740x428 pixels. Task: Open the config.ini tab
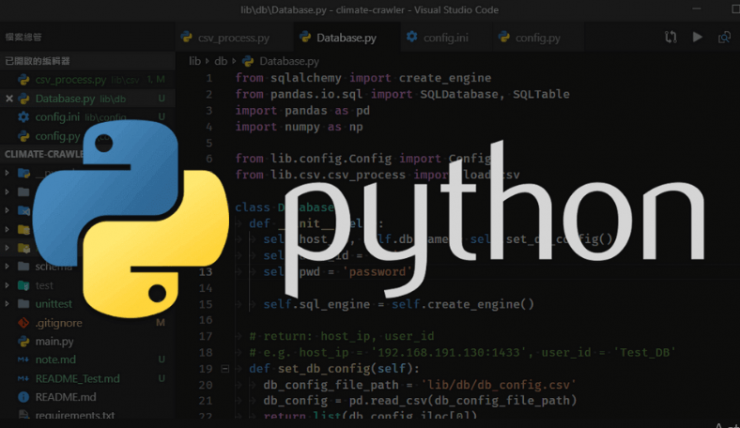click(446, 38)
